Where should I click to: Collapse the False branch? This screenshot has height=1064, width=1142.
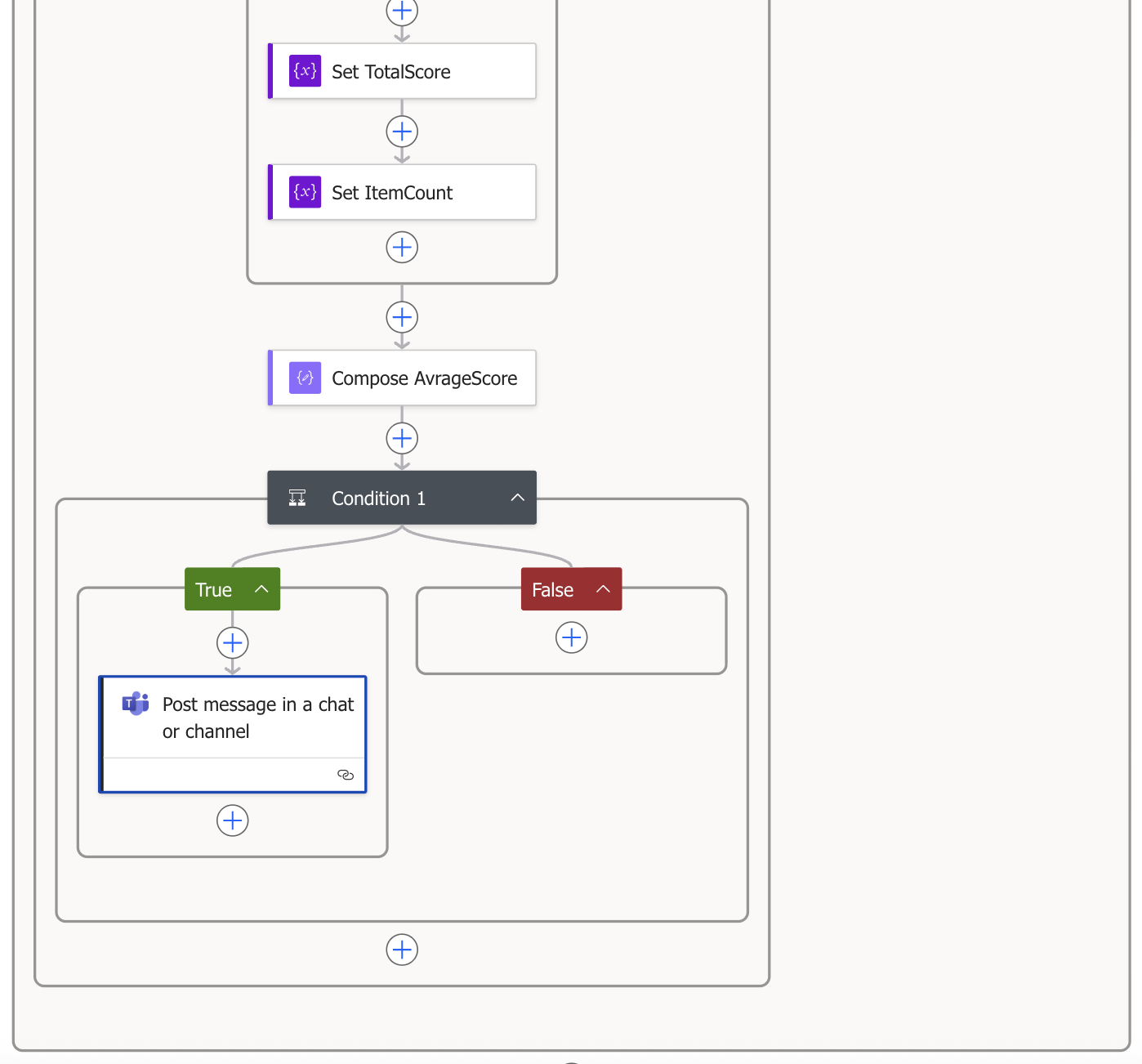point(603,589)
